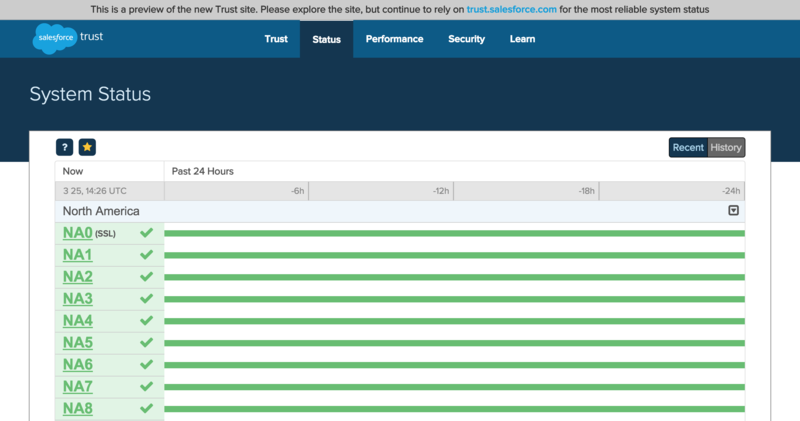Click the 'System Status' page heading

pyautogui.click(x=90, y=94)
